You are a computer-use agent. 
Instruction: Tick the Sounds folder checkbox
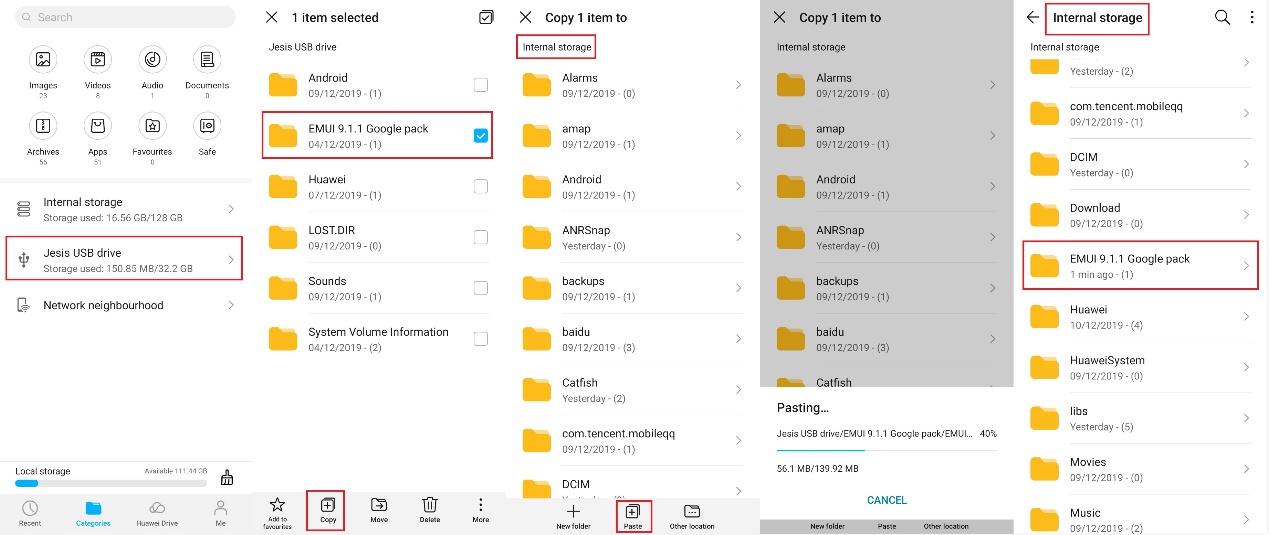(481, 288)
